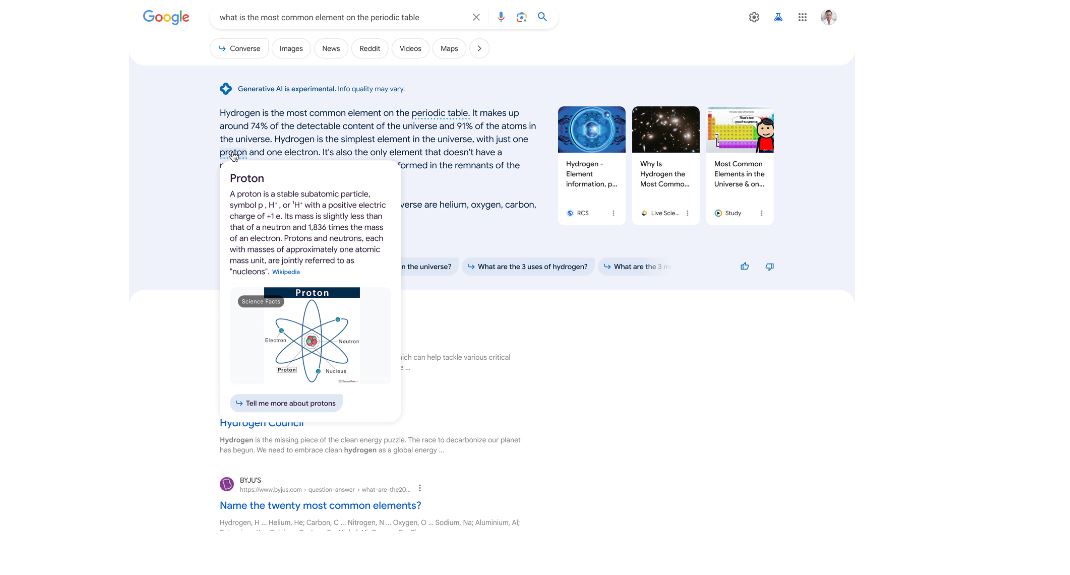
Task: Open the Wikipedia link in Proton popup
Action: 286,272
